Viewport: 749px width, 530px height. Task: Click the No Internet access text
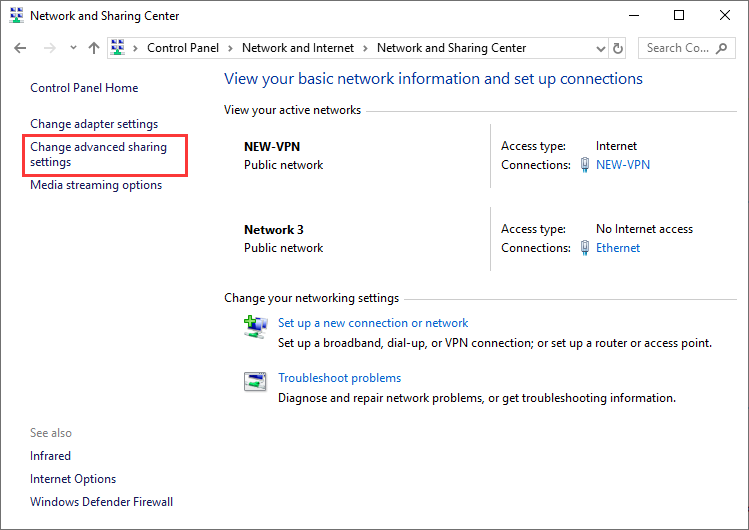coord(644,229)
